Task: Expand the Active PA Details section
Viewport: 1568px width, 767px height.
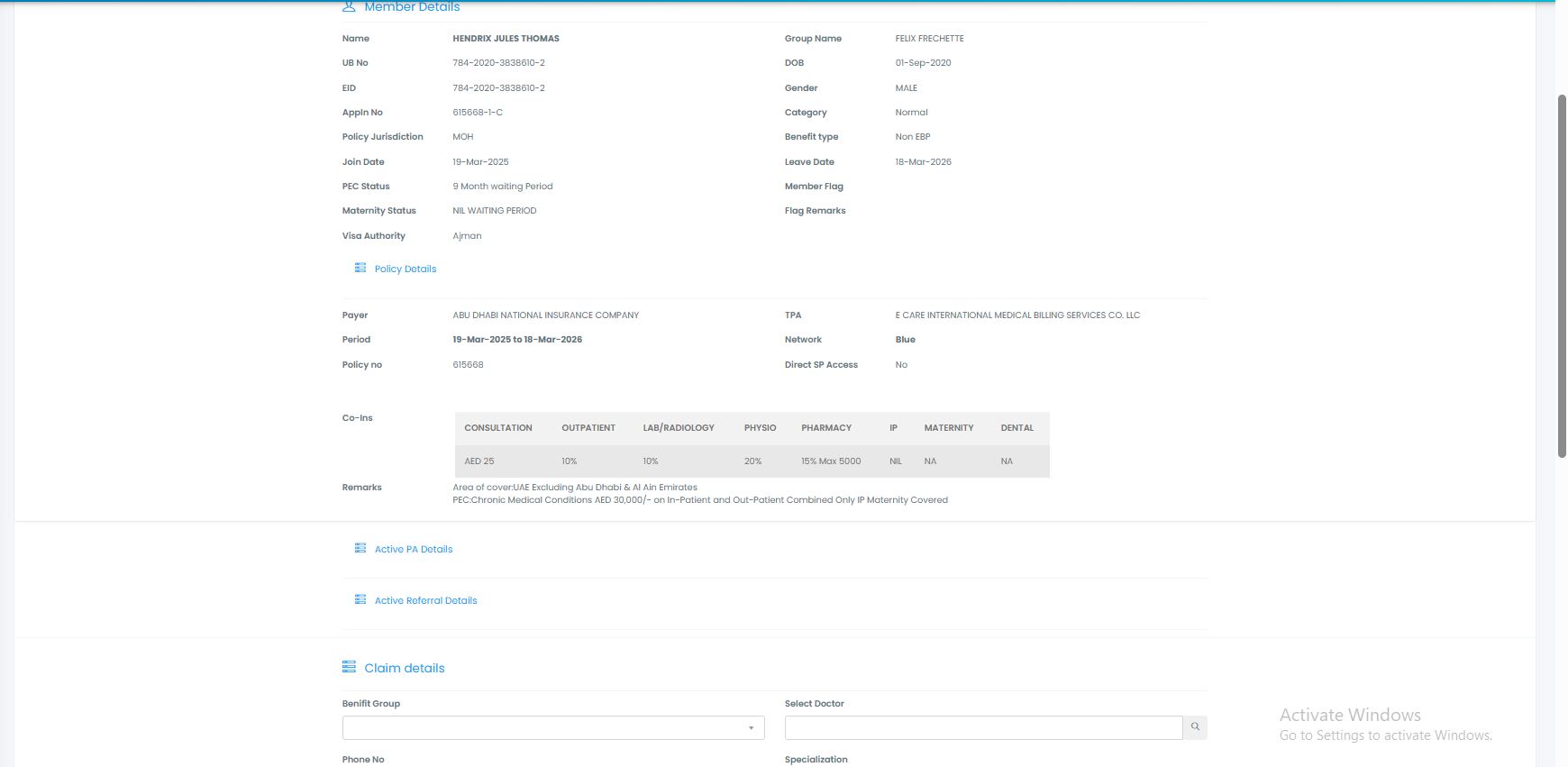Action: pos(413,549)
